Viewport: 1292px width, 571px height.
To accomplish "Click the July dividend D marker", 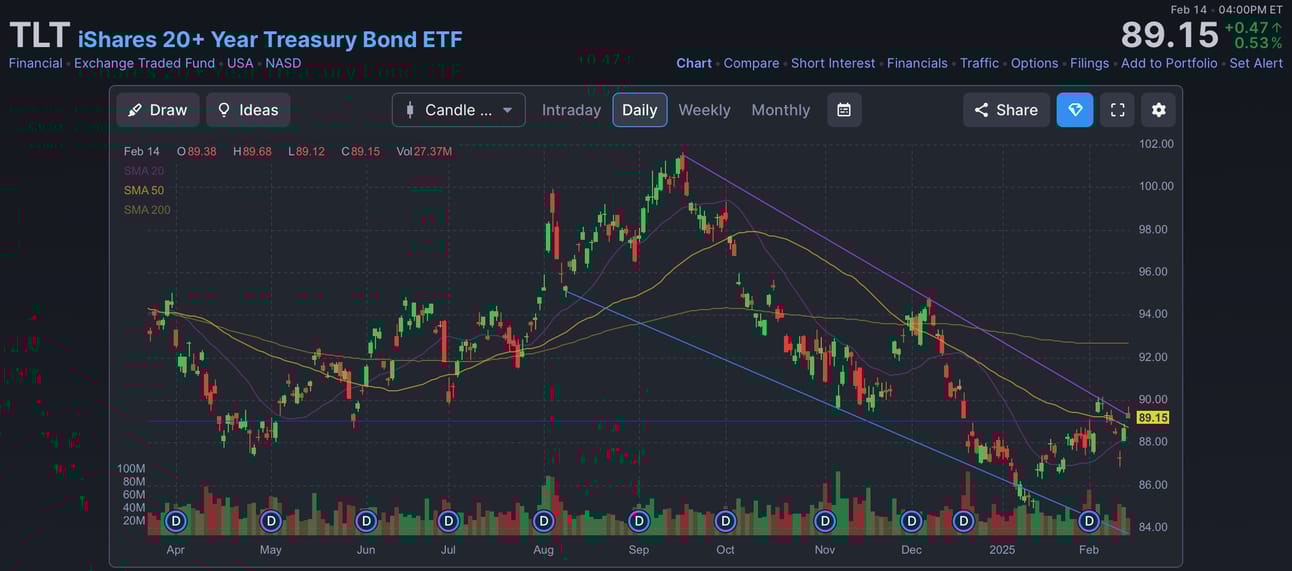I will click(448, 521).
